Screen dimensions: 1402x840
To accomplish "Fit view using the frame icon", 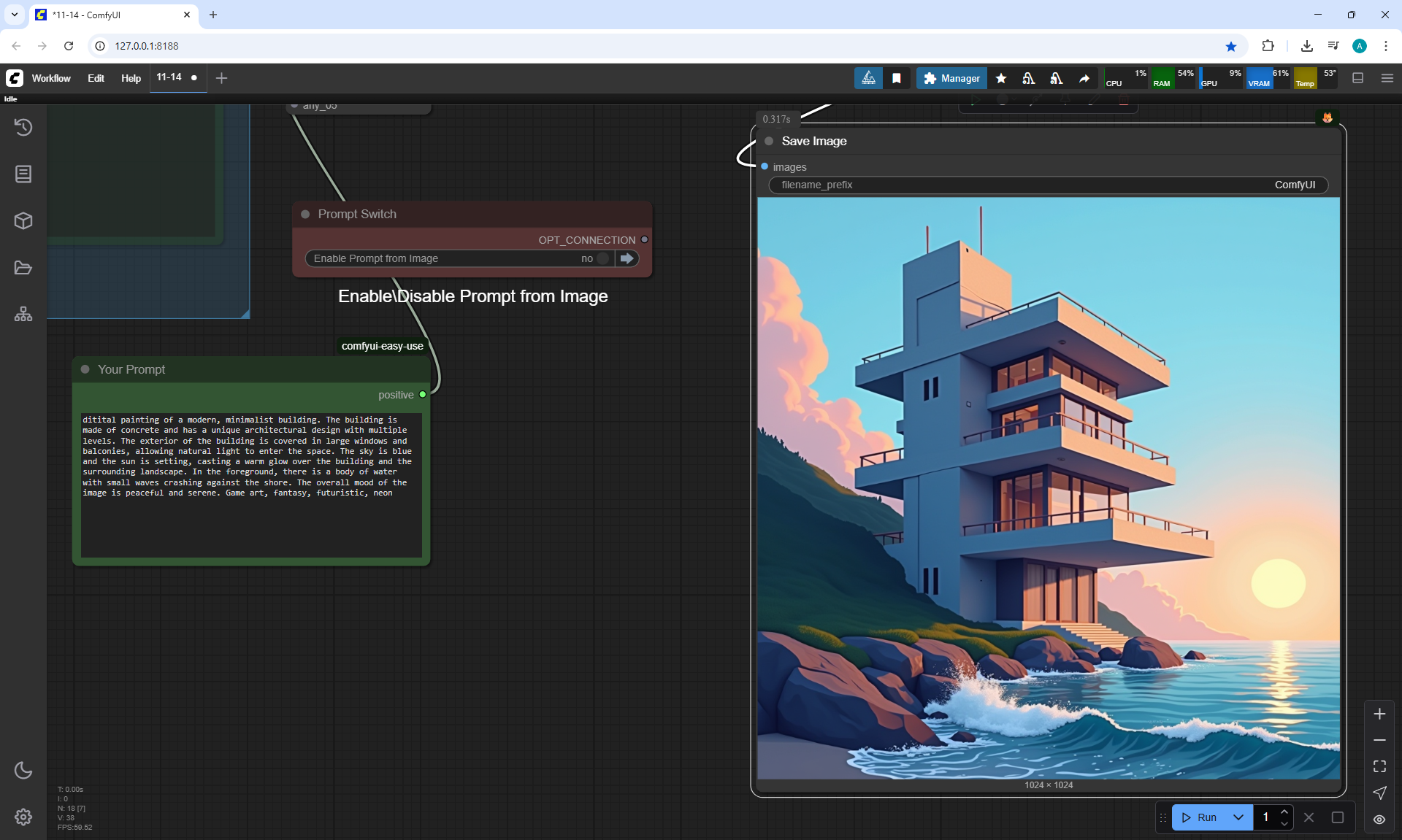I will (1379, 766).
